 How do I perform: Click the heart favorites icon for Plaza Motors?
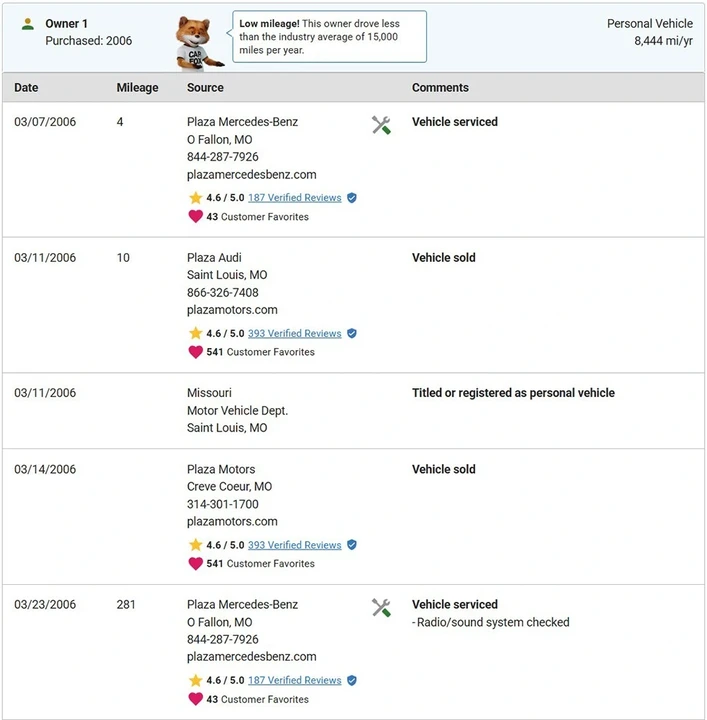[196, 563]
